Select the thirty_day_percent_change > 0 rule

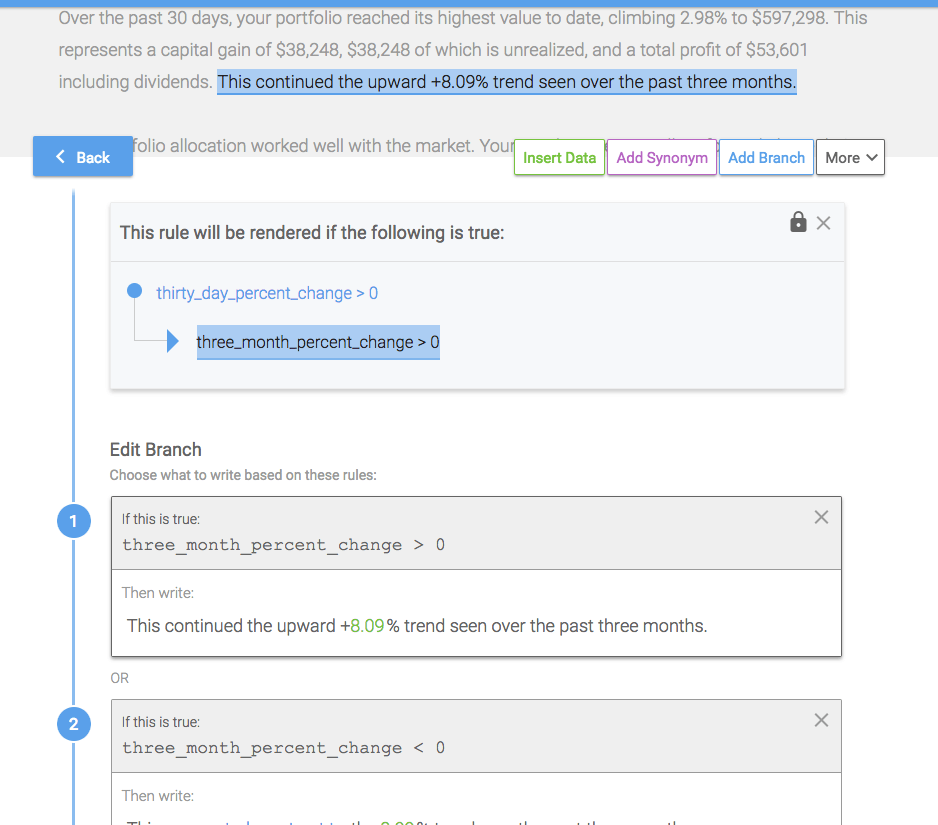point(267,293)
